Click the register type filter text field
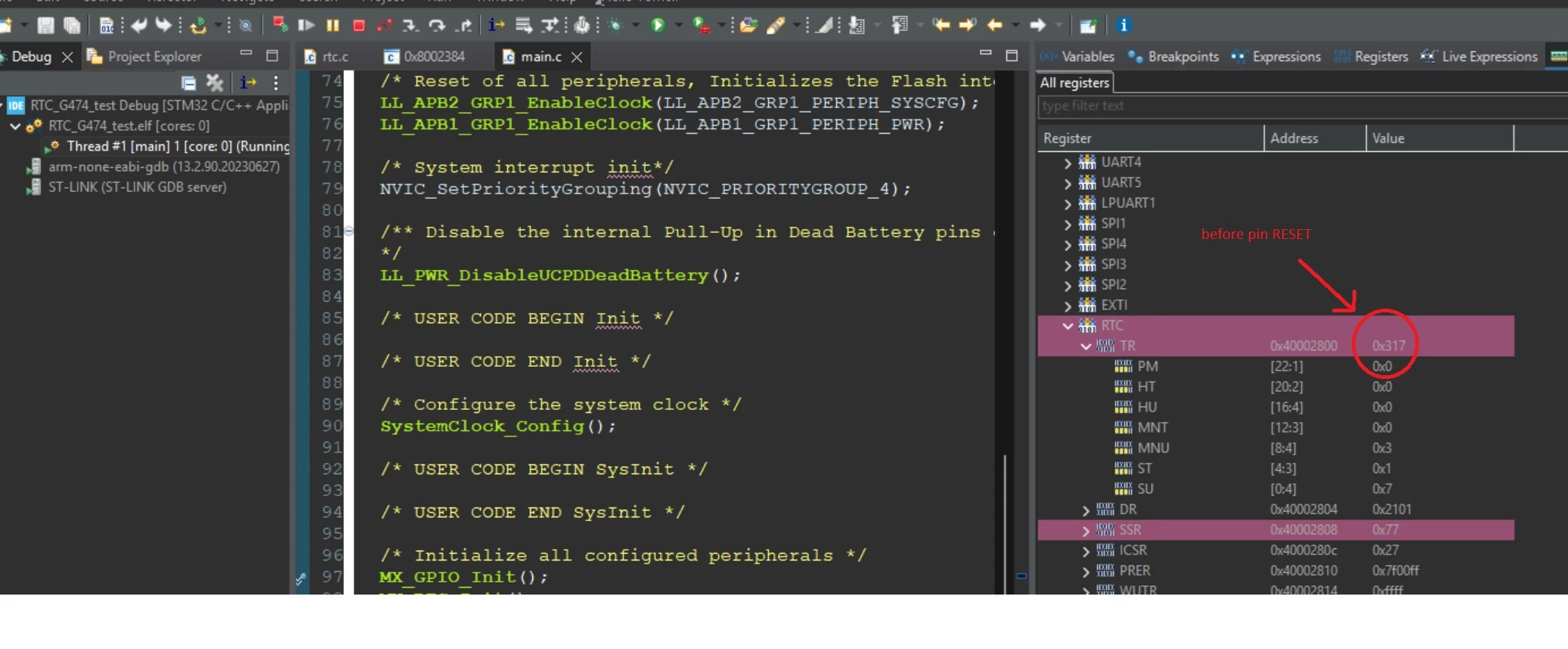Screen dimensions: 1568x649 click(1302, 106)
